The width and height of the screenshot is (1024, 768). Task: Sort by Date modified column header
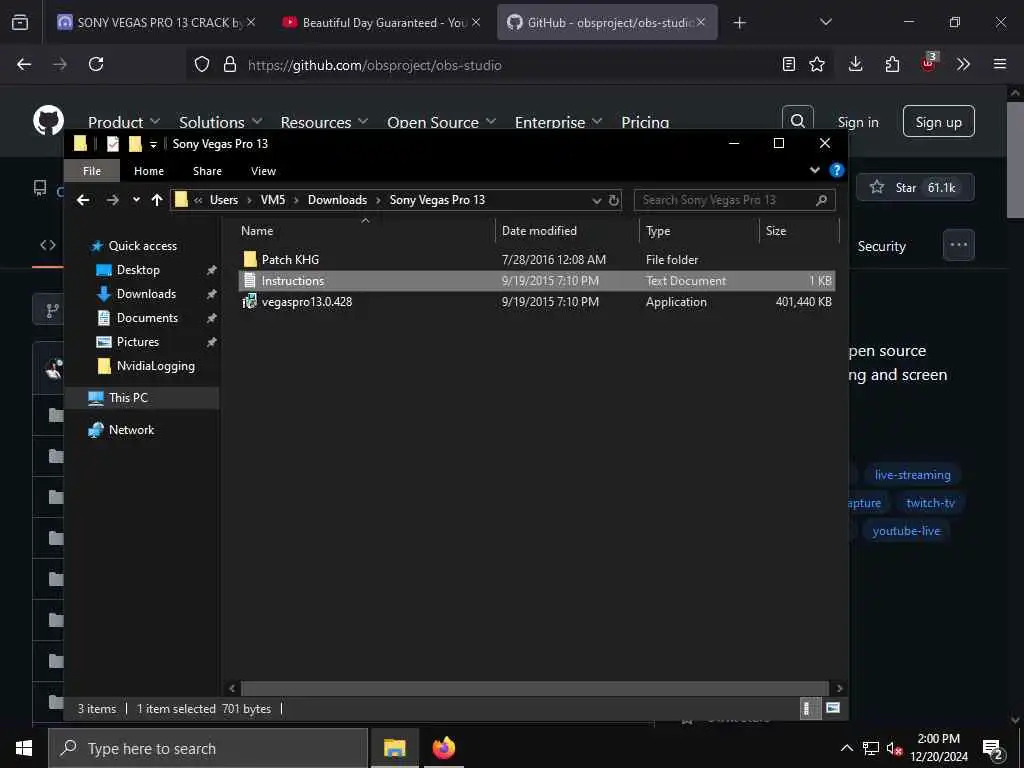pos(567,231)
